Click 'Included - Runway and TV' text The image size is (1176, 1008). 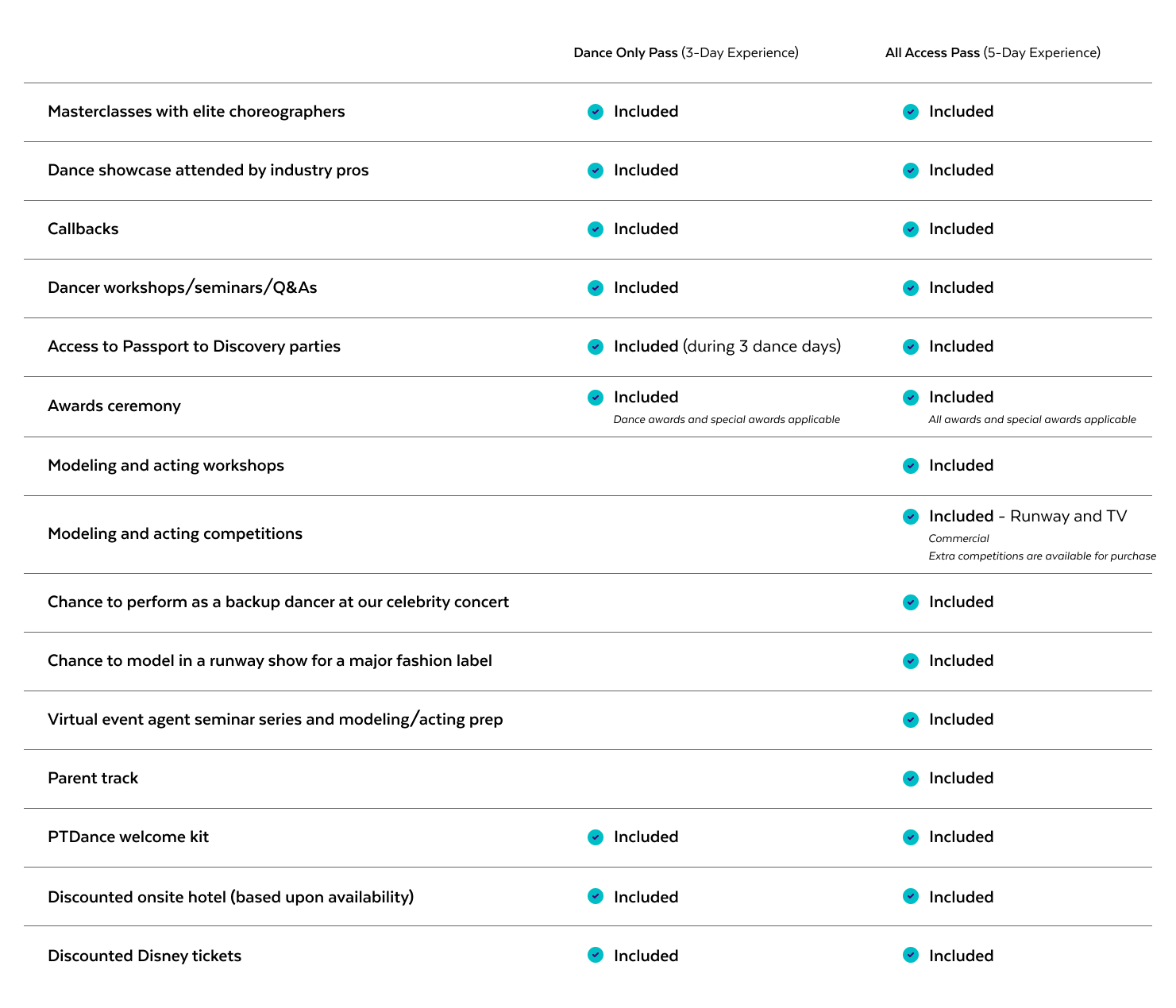point(1028,516)
